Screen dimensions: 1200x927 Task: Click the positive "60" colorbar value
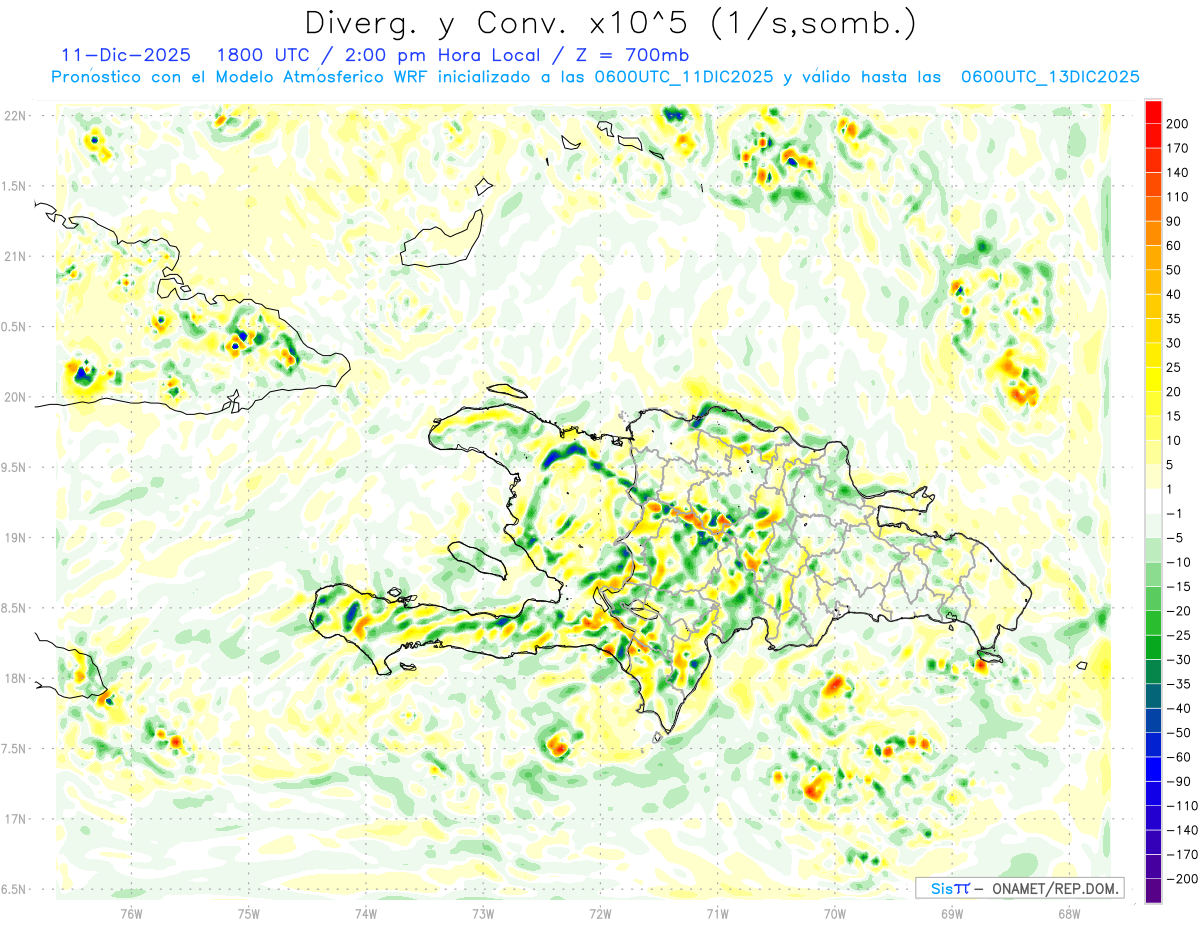point(1175,246)
